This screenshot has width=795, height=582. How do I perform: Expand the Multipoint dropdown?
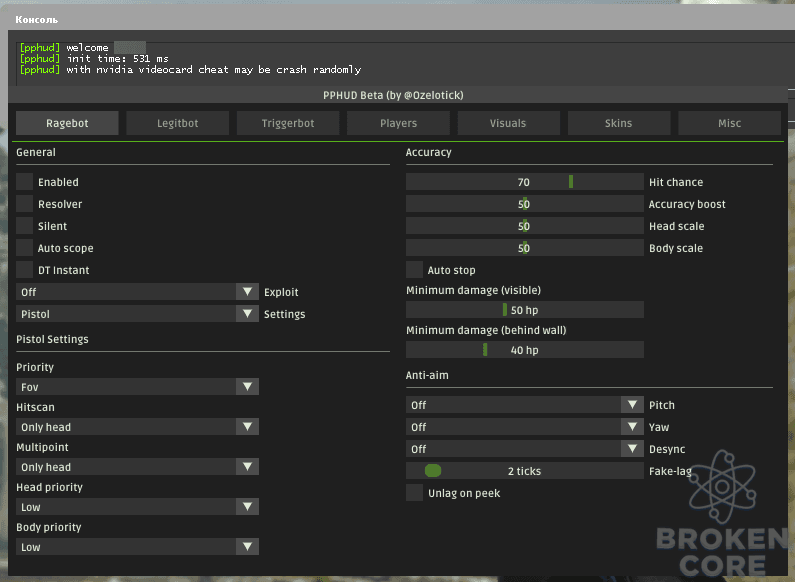(137, 467)
